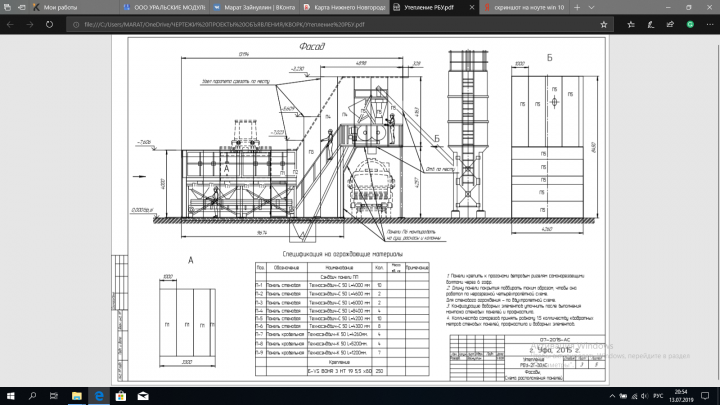
Task: Click the network tray icon
Action: [634, 396]
